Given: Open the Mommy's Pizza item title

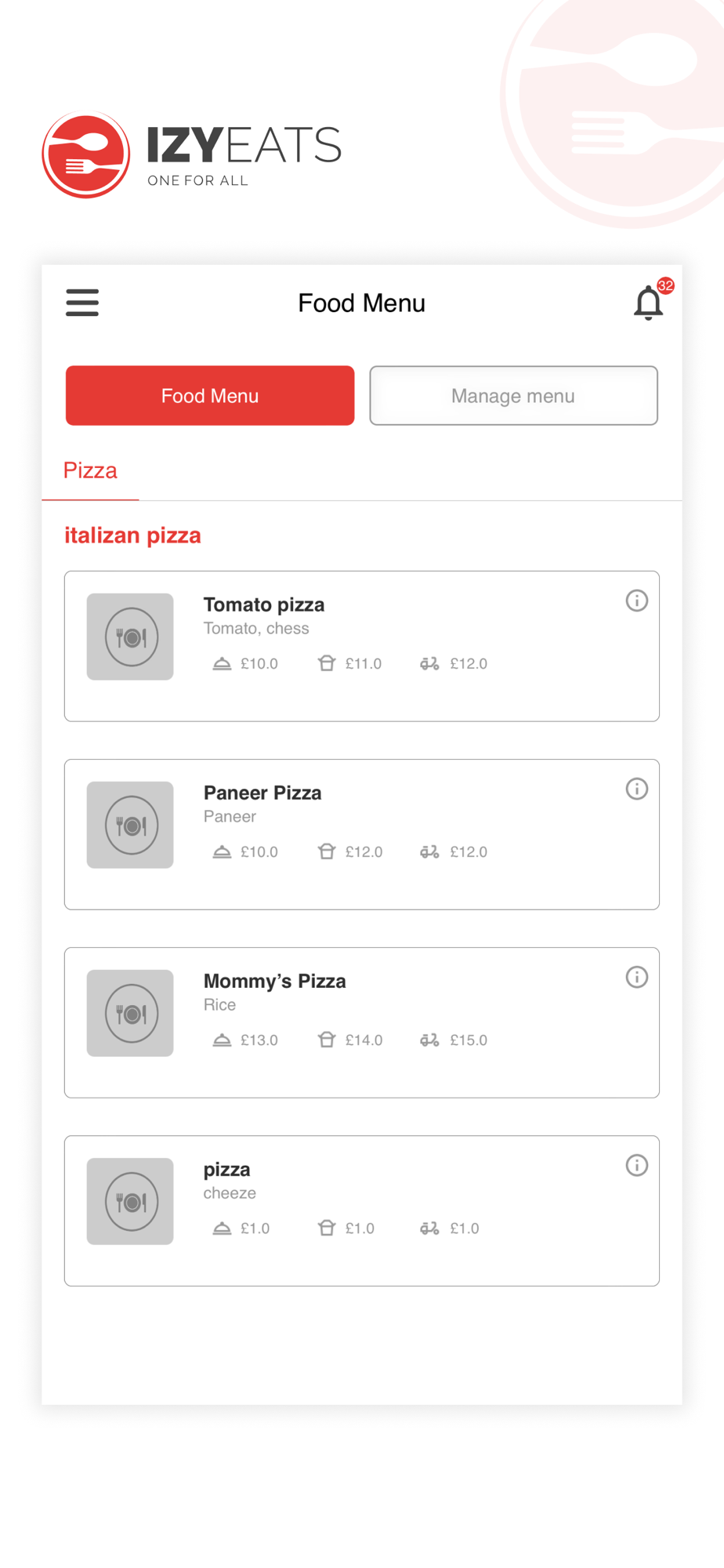Looking at the screenshot, I should [275, 982].
